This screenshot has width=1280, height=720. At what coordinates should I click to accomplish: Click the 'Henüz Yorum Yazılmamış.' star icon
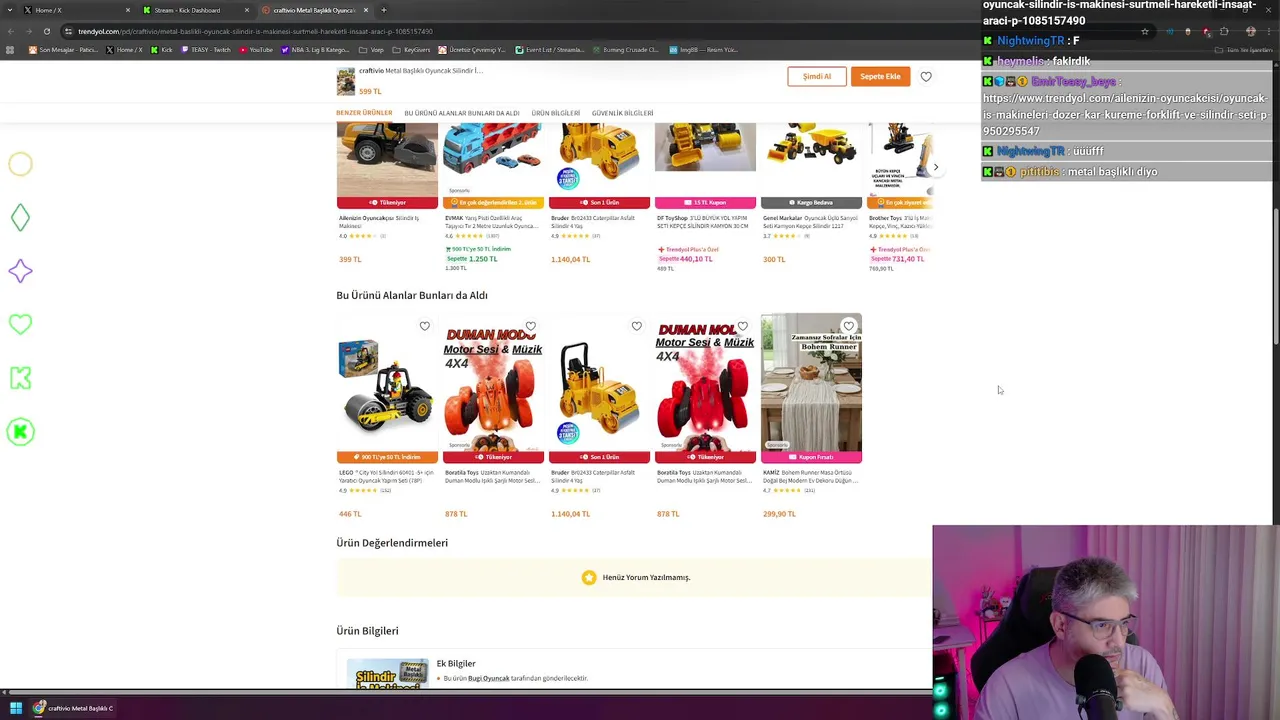click(x=589, y=577)
